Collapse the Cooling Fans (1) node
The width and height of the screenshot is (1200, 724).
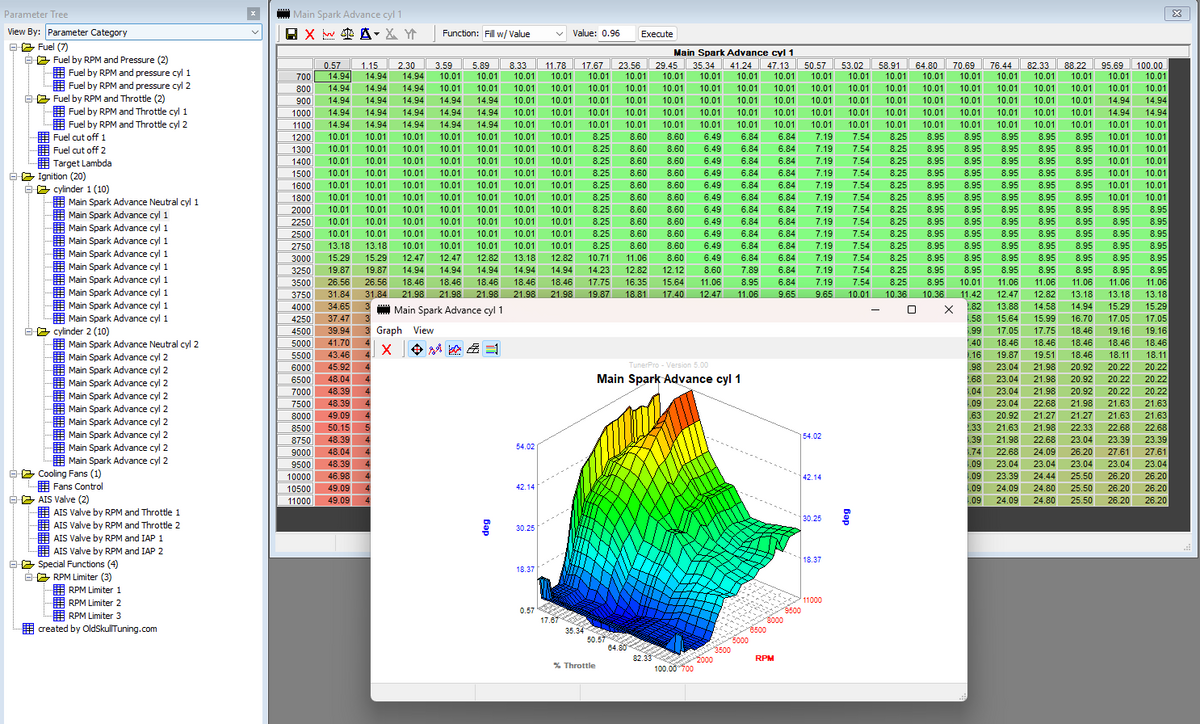tap(13, 473)
